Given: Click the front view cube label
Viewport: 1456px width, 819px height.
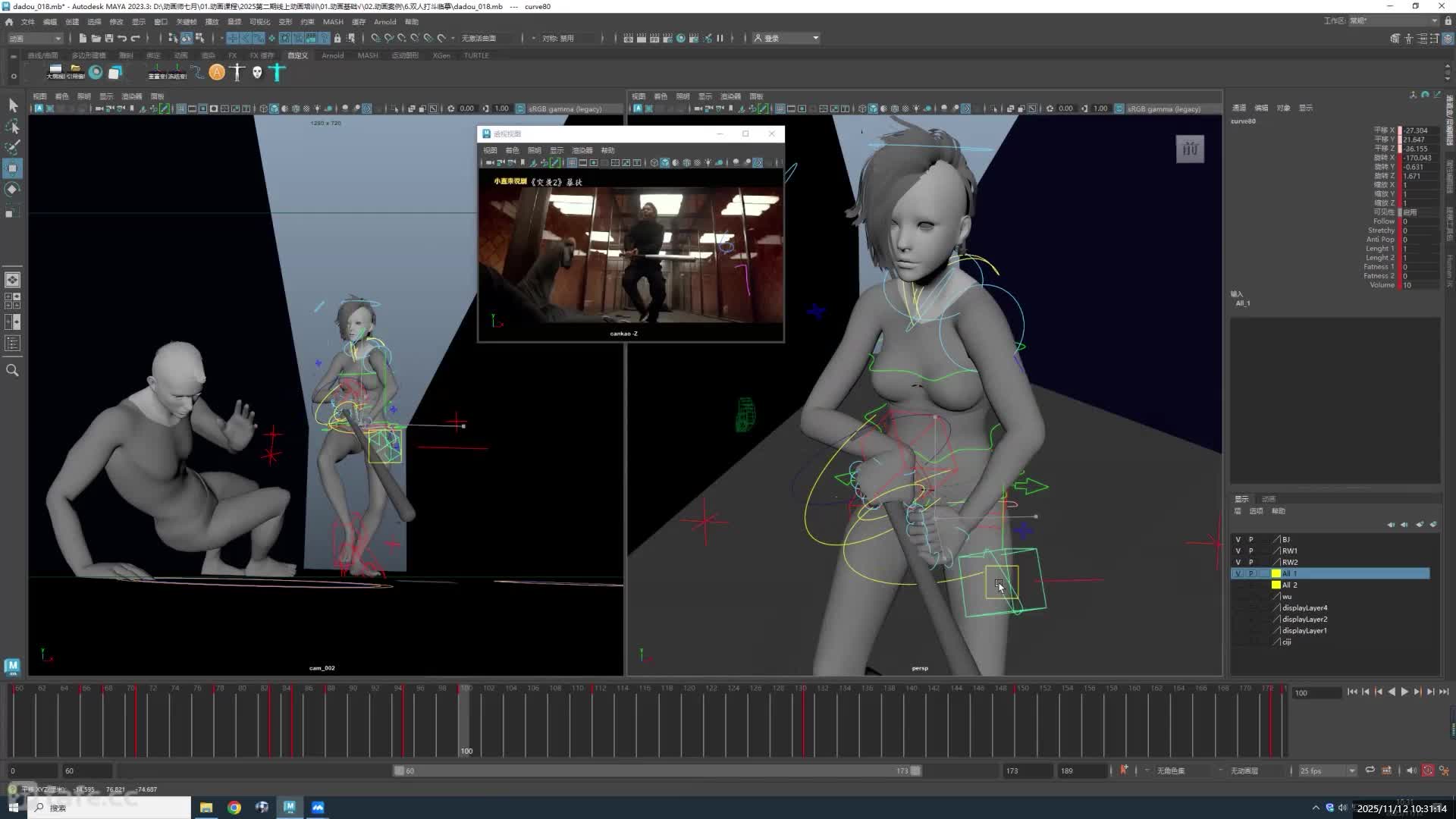Looking at the screenshot, I should (x=1190, y=149).
